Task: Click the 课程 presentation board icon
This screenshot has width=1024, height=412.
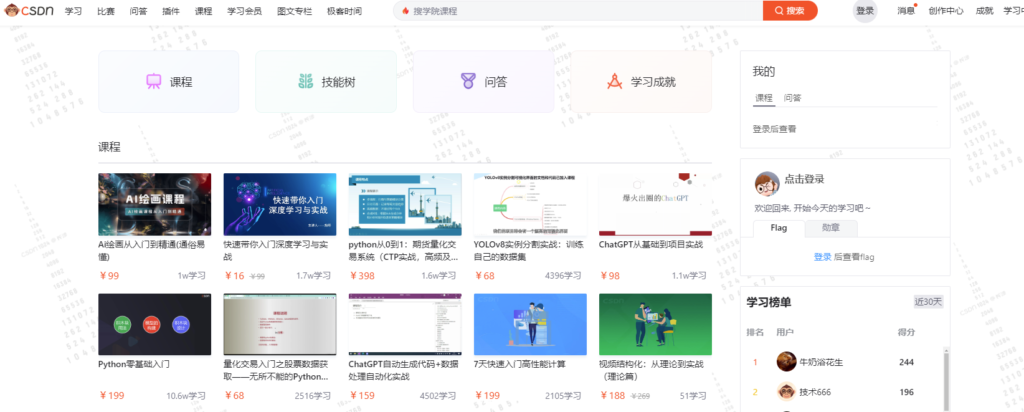Action: point(153,82)
